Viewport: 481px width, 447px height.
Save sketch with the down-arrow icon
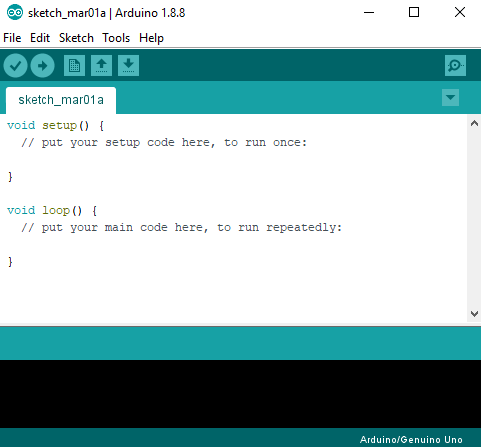pos(128,65)
